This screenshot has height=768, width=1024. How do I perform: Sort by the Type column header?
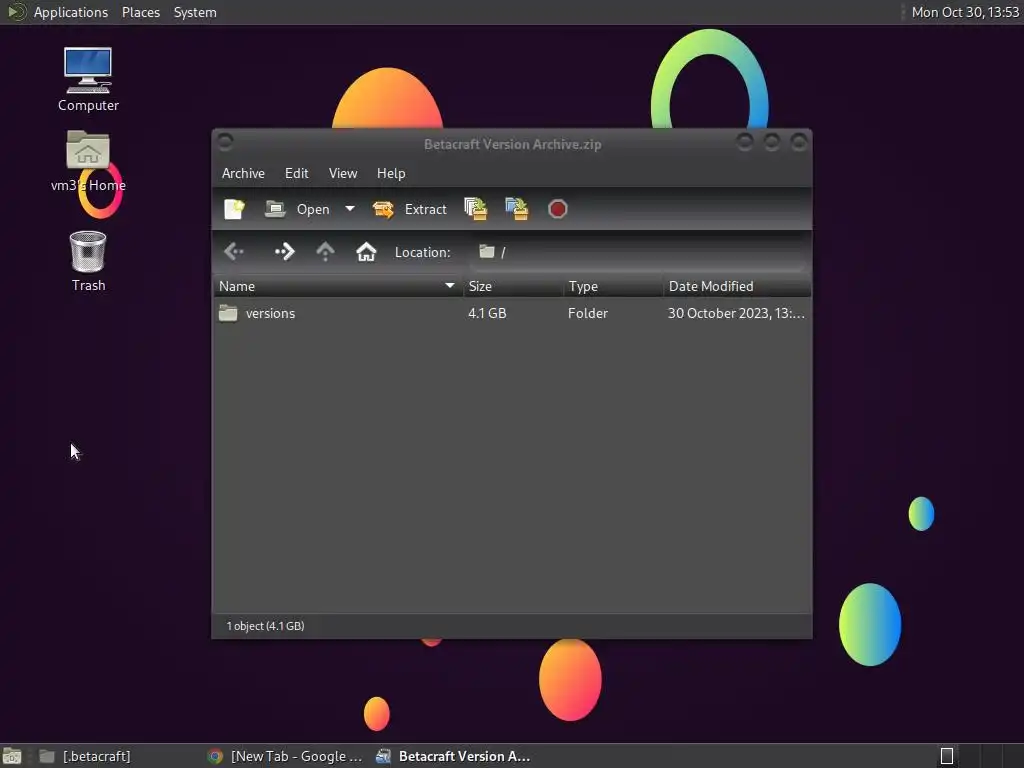[x=613, y=286]
